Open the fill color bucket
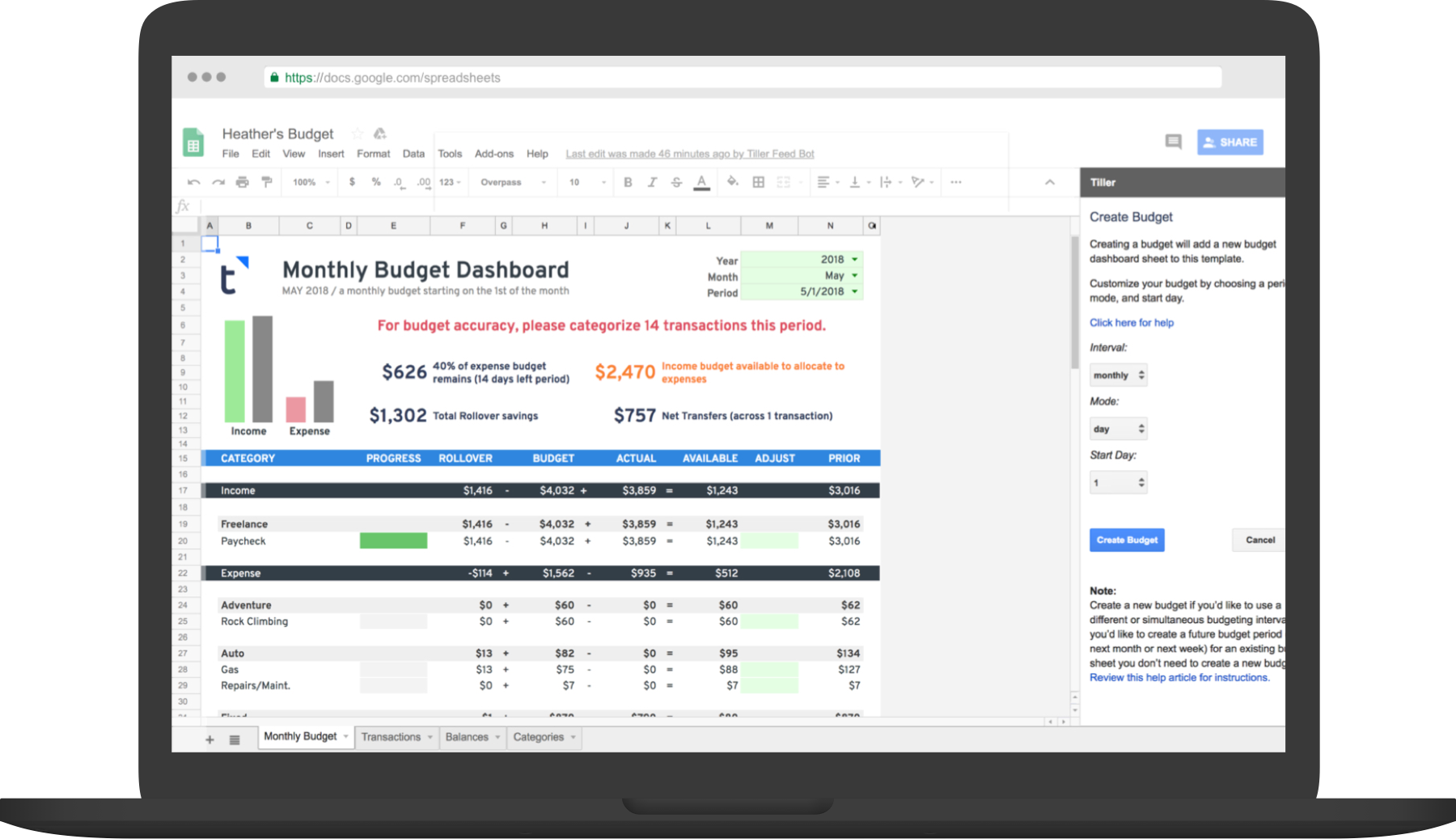The image size is (1456, 839). 732,182
